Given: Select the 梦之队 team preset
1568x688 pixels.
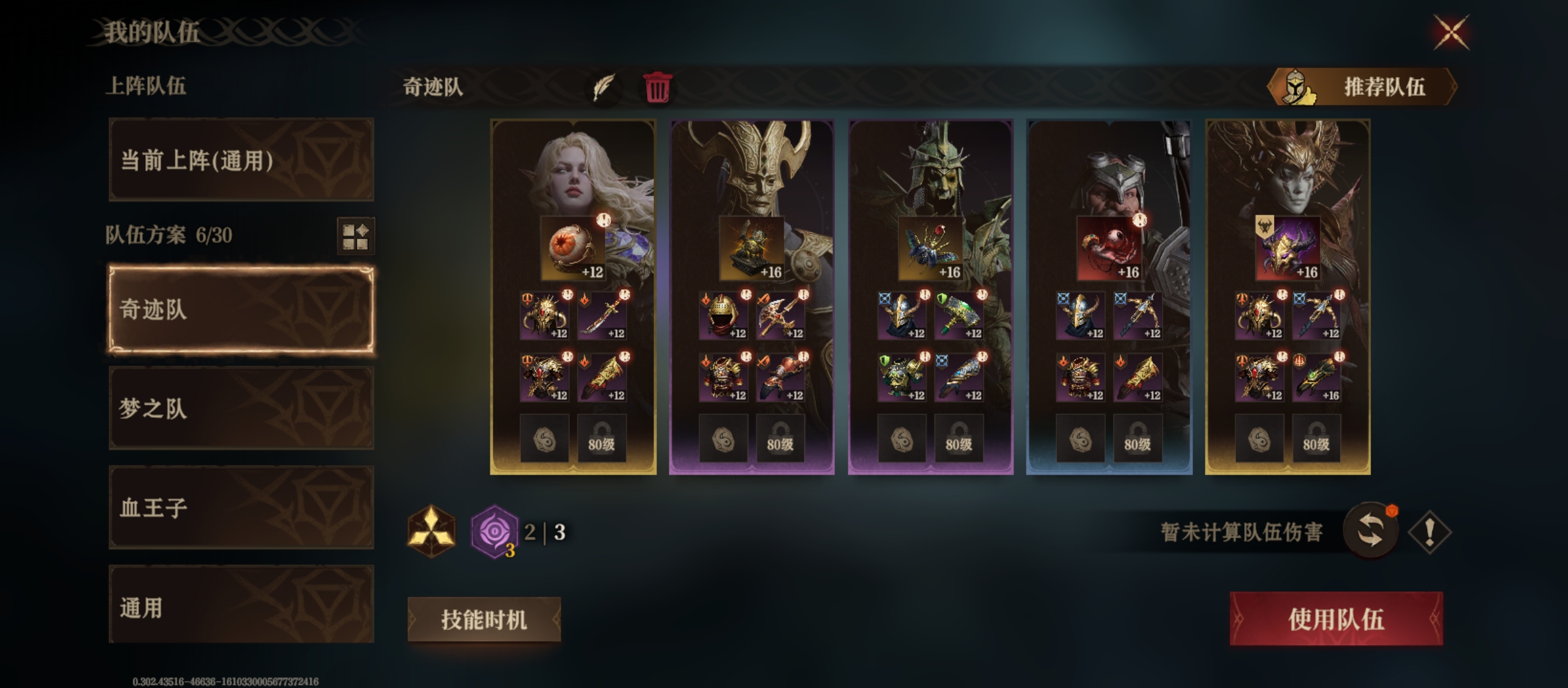Looking at the screenshot, I should click(x=242, y=408).
